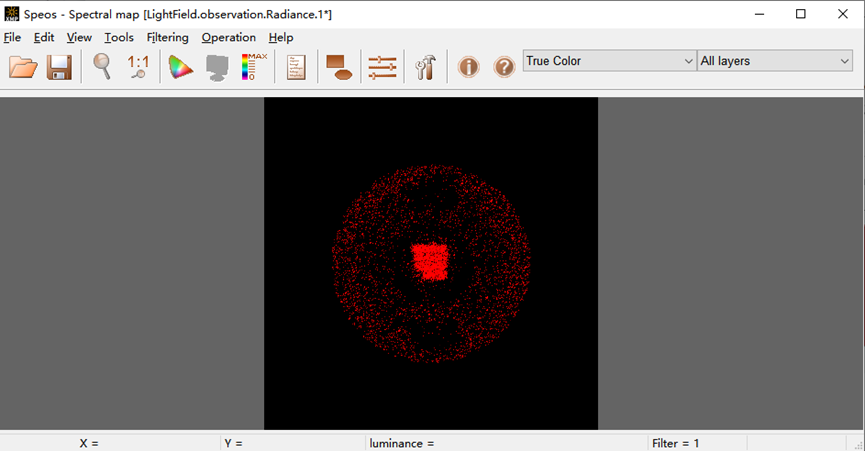This screenshot has width=865, height=451.
Task: Open the Tools menu
Action: point(119,37)
